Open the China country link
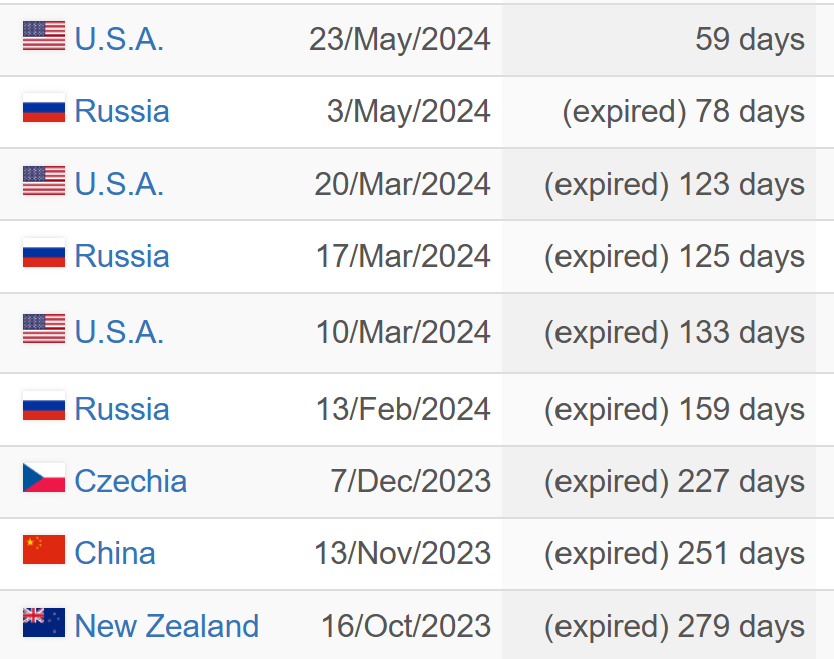Viewport: 834px width, 659px height. pyautogui.click(x=115, y=553)
